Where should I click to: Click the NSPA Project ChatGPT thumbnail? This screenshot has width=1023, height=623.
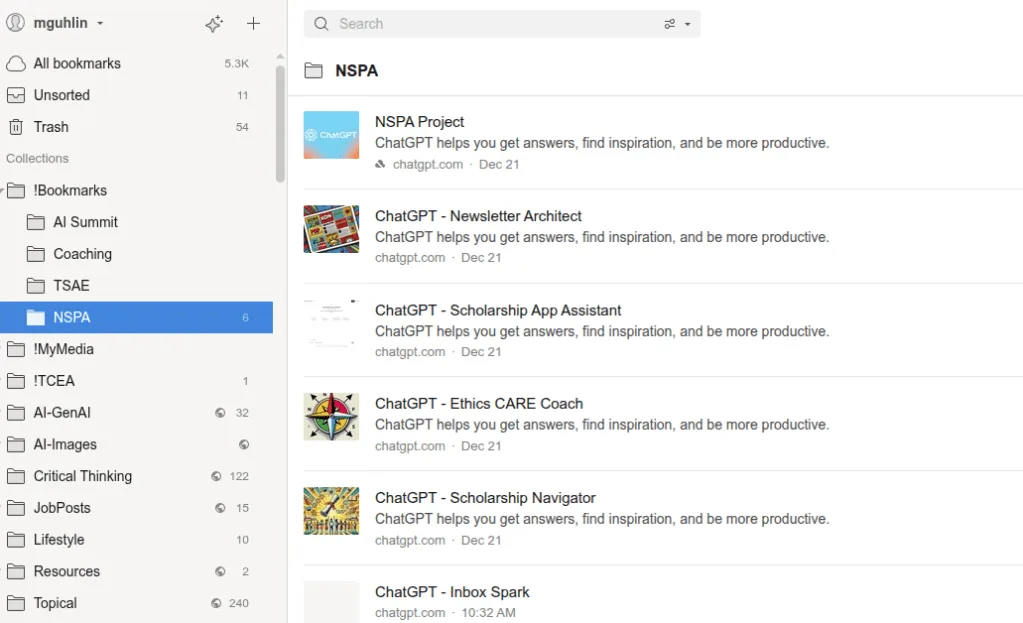331,135
